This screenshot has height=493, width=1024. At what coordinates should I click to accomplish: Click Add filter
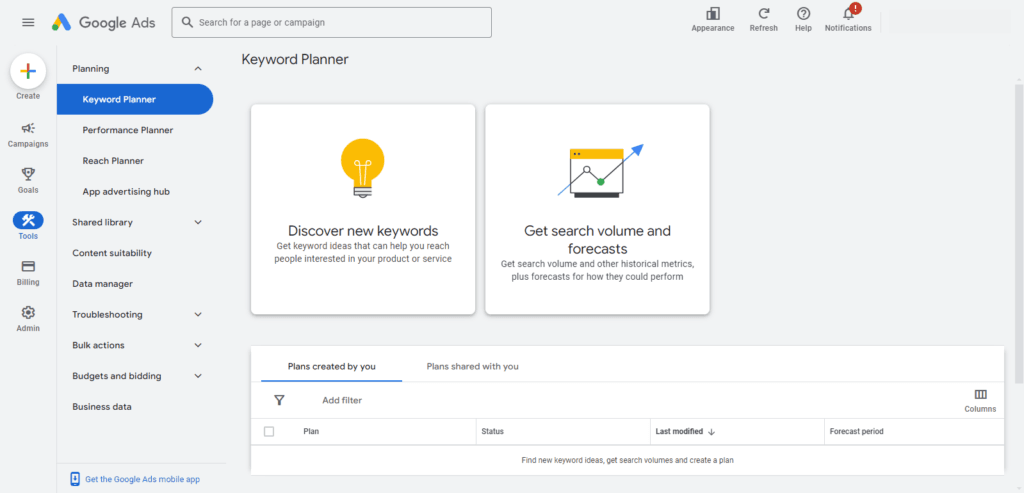342,400
